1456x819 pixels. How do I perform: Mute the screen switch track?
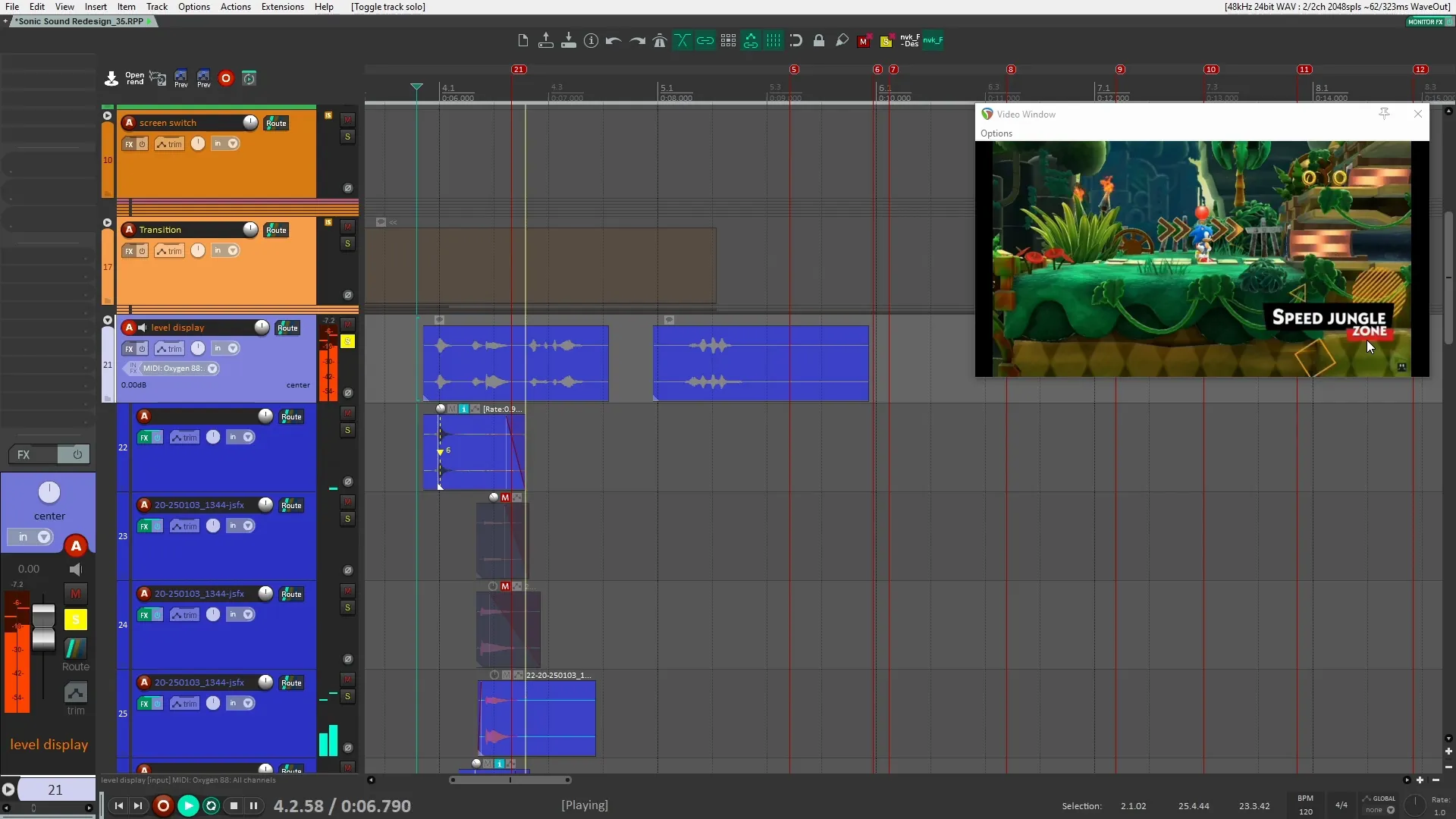pyautogui.click(x=347, y=120)
